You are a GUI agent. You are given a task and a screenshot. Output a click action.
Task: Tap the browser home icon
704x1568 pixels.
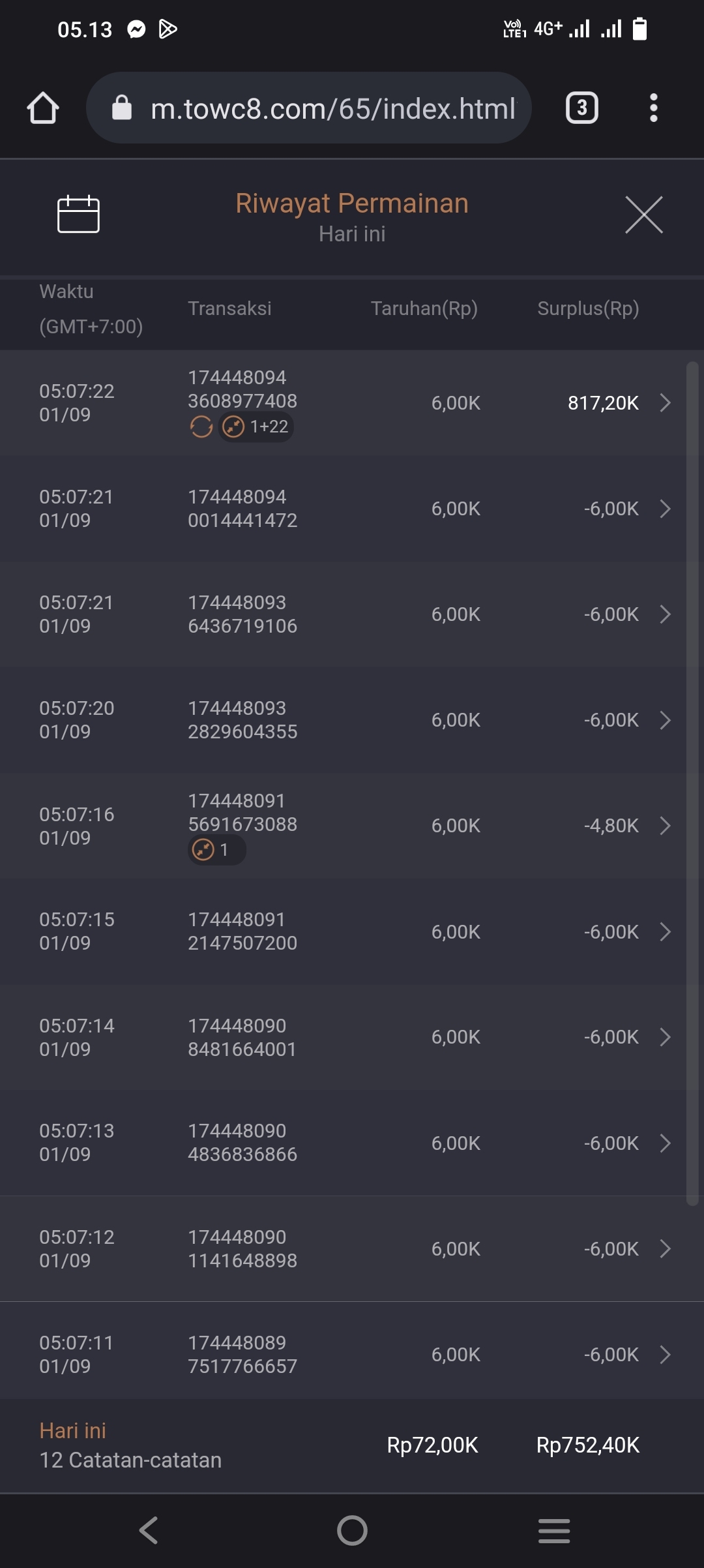tap(43, 108)
